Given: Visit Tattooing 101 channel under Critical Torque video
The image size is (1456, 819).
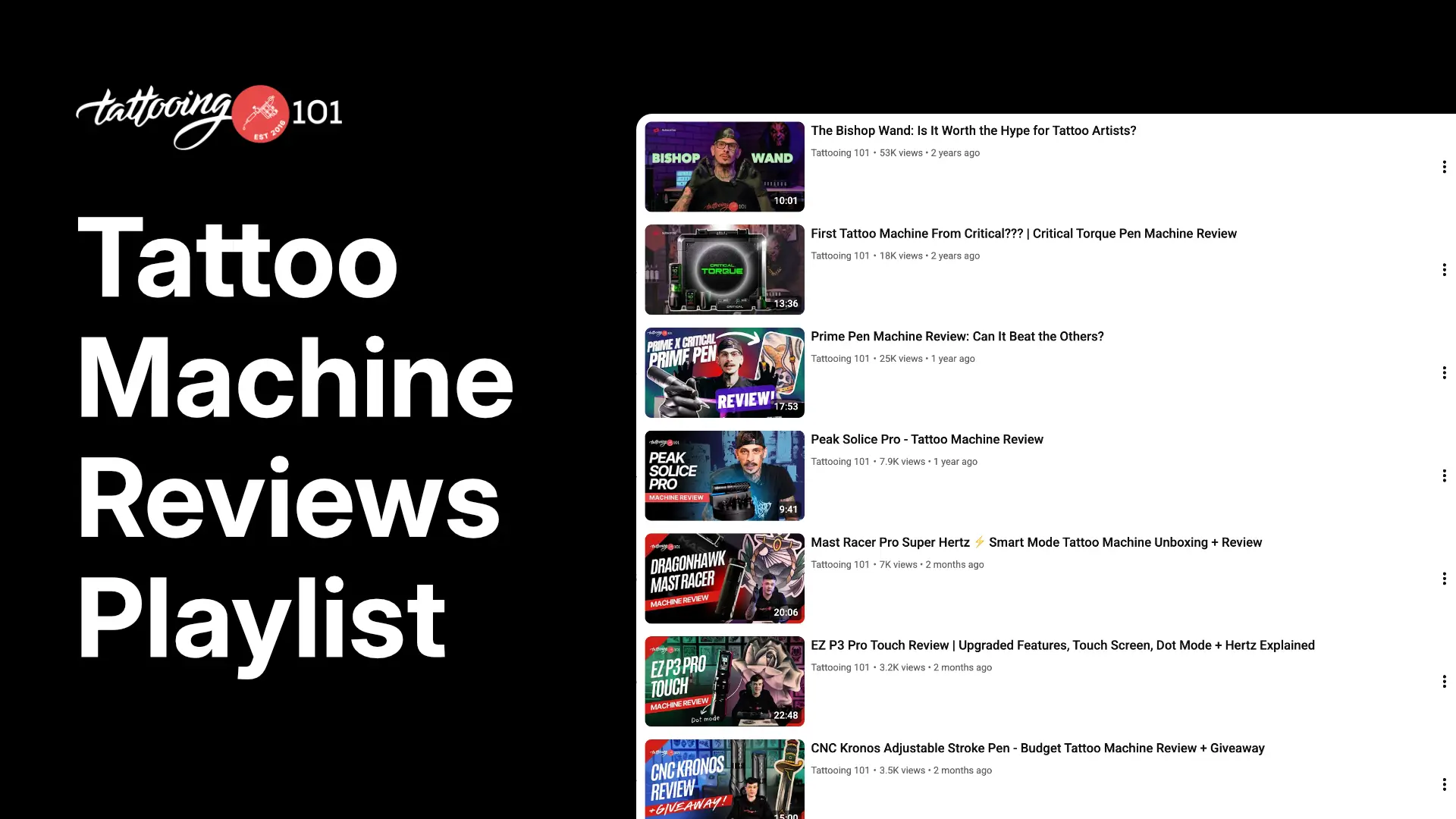Looking at the screenshot, I should tap(840, 256).
